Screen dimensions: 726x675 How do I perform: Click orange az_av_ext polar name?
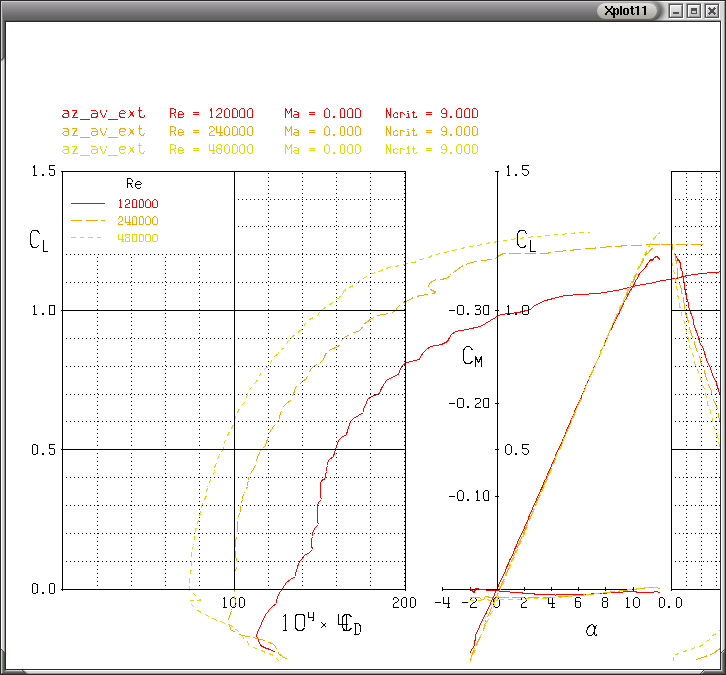[x=104, y=131]
